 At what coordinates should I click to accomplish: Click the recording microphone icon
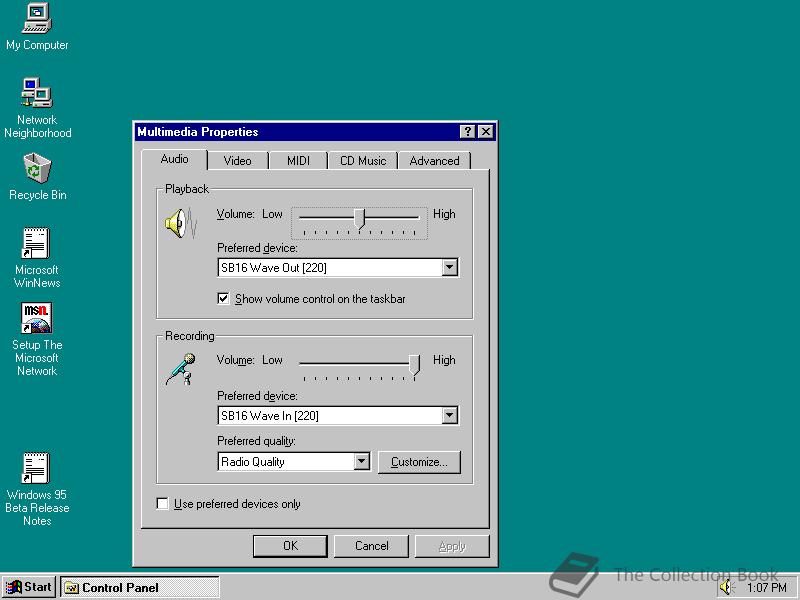181,369
